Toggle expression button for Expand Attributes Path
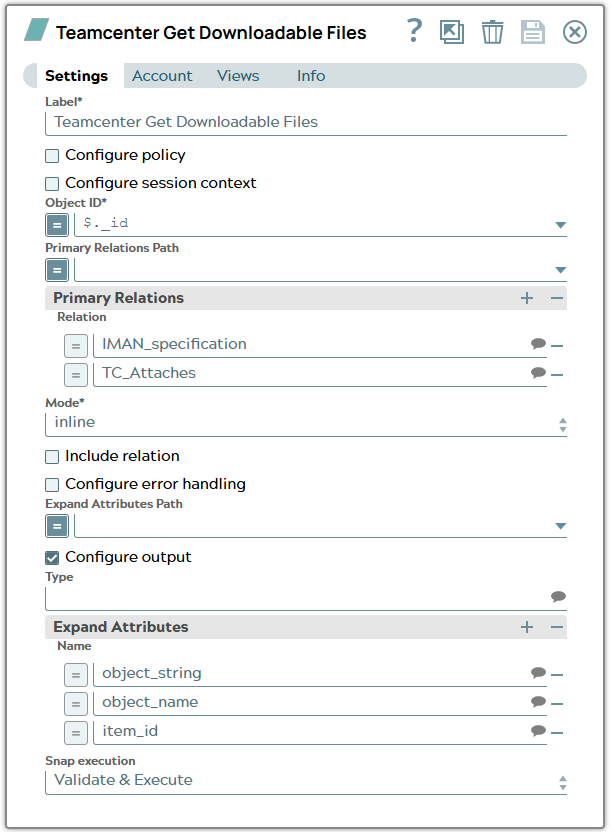 click(x=57, y=526)
